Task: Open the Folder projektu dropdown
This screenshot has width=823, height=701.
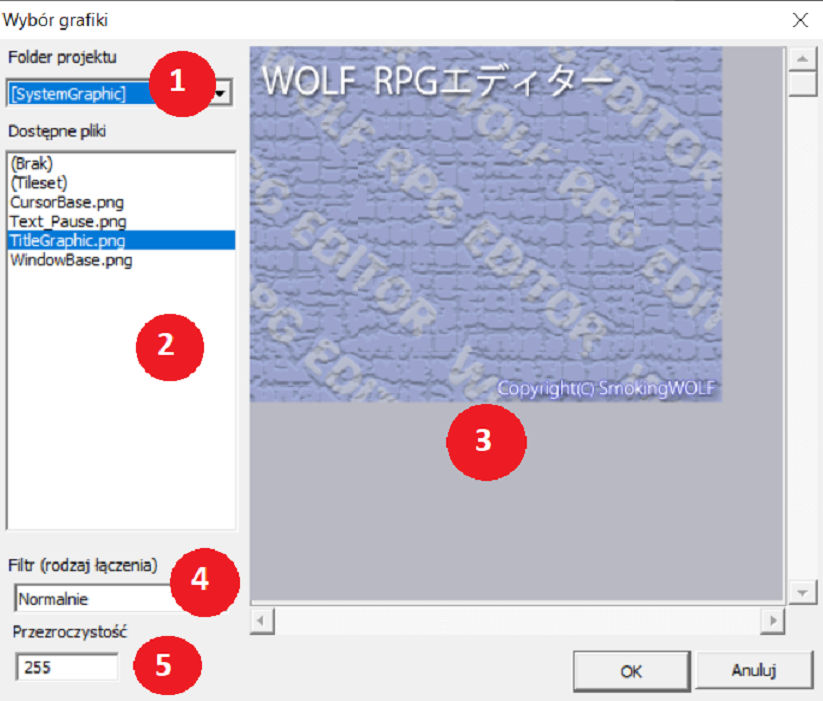Action: point(223,93)
